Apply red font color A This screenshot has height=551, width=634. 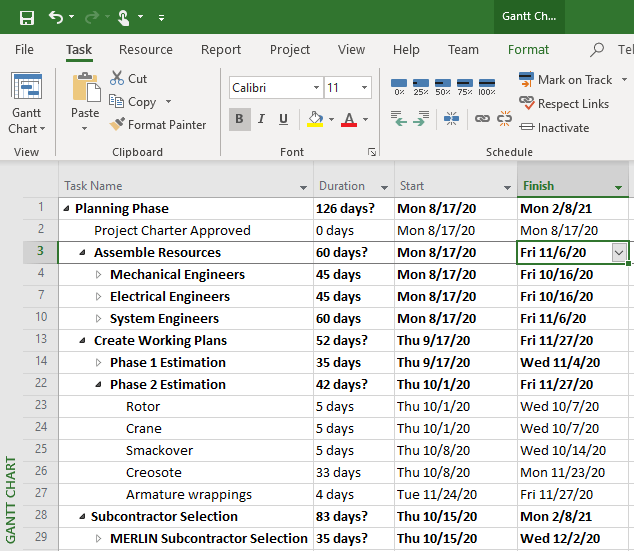tap(349, 119)
